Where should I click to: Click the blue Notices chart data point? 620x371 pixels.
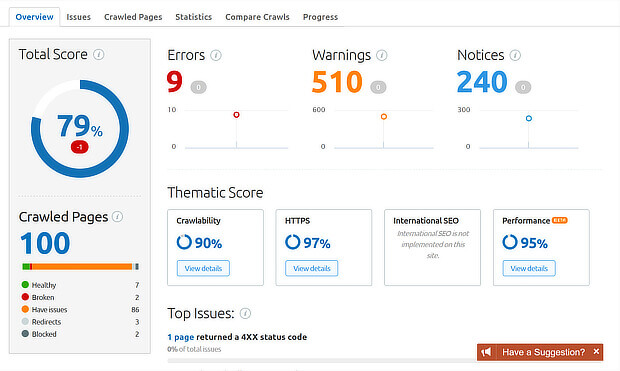coord(529,118)
